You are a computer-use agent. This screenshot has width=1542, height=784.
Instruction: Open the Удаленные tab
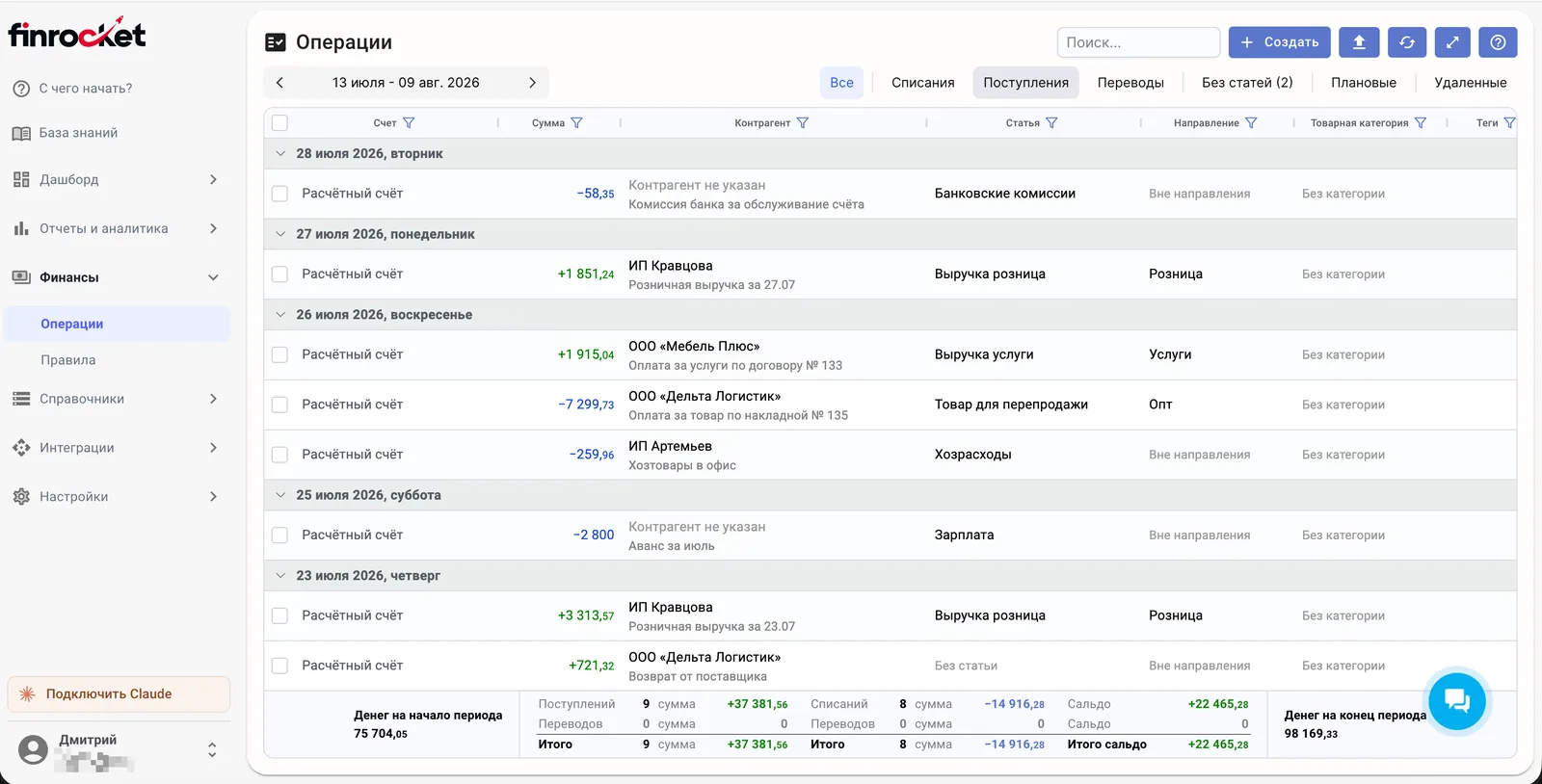click(x=1470, y=83)
